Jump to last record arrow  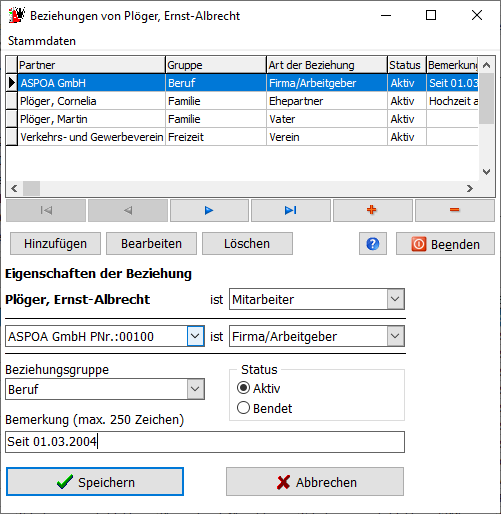291,210
